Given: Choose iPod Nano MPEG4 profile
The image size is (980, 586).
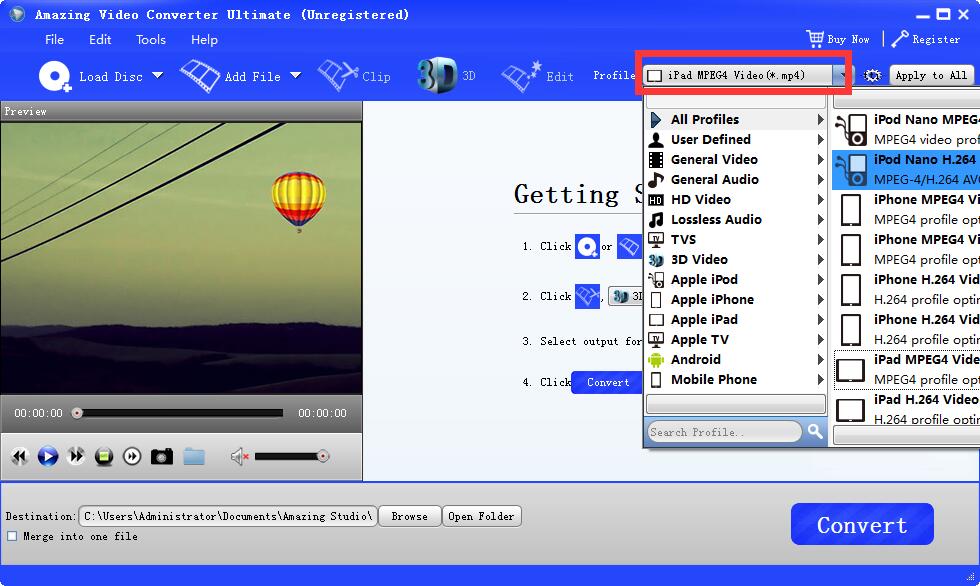Looking at the screenshot, I should click(x=907, y=129).
